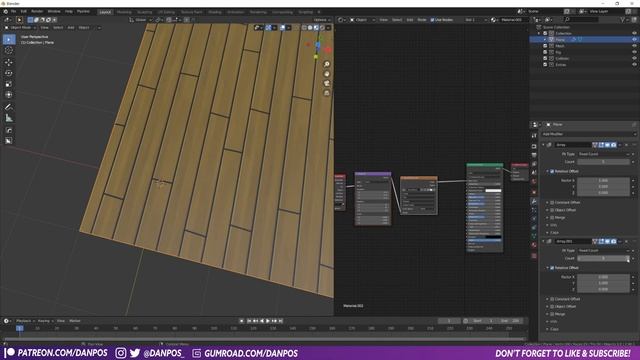The image size is (640, 360).
Task: Hide the Rig collection via eye icon
Action: coord(634,52)
